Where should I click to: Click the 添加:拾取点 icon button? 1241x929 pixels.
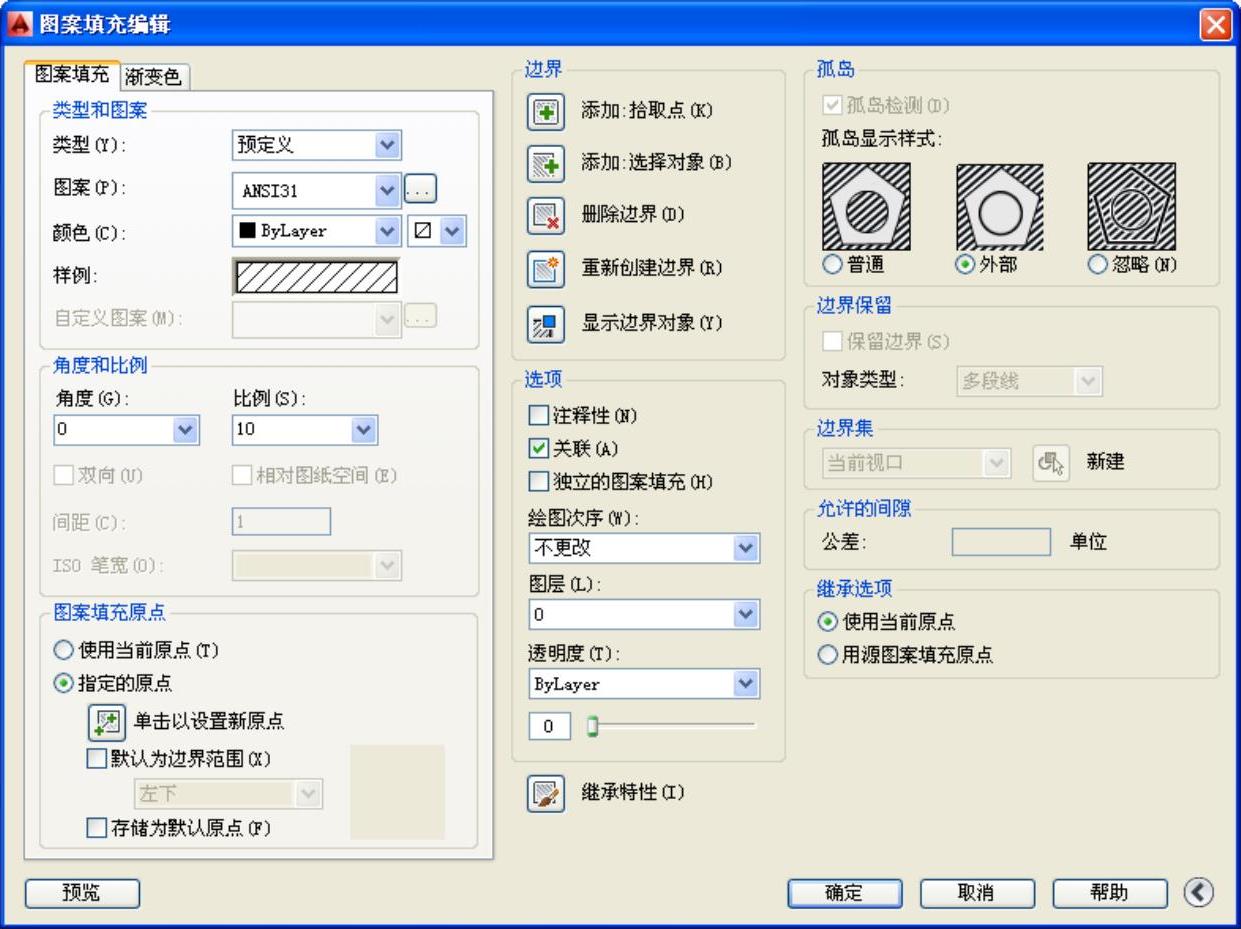coord(546,110)
